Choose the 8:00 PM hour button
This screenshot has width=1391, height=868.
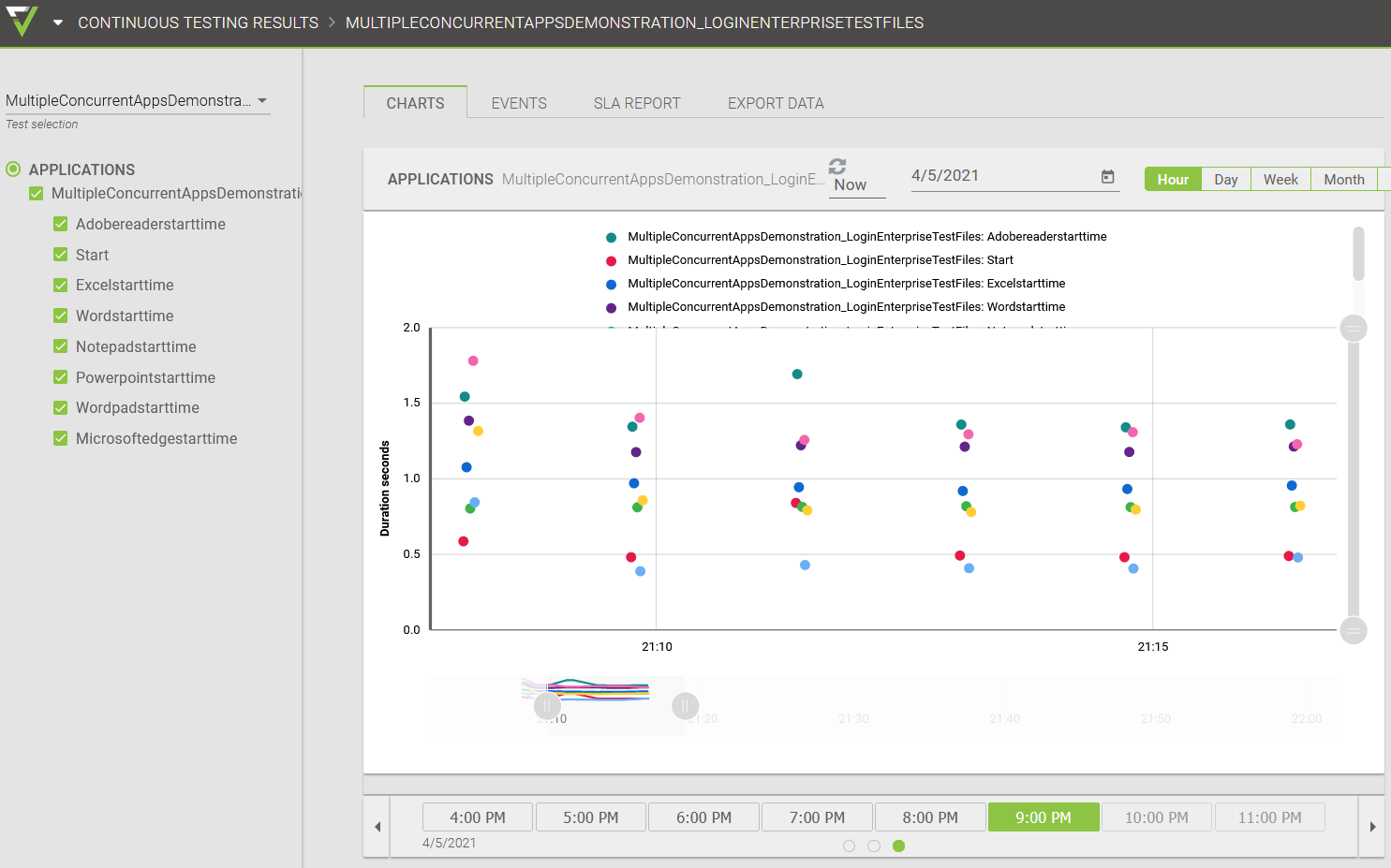930,817
